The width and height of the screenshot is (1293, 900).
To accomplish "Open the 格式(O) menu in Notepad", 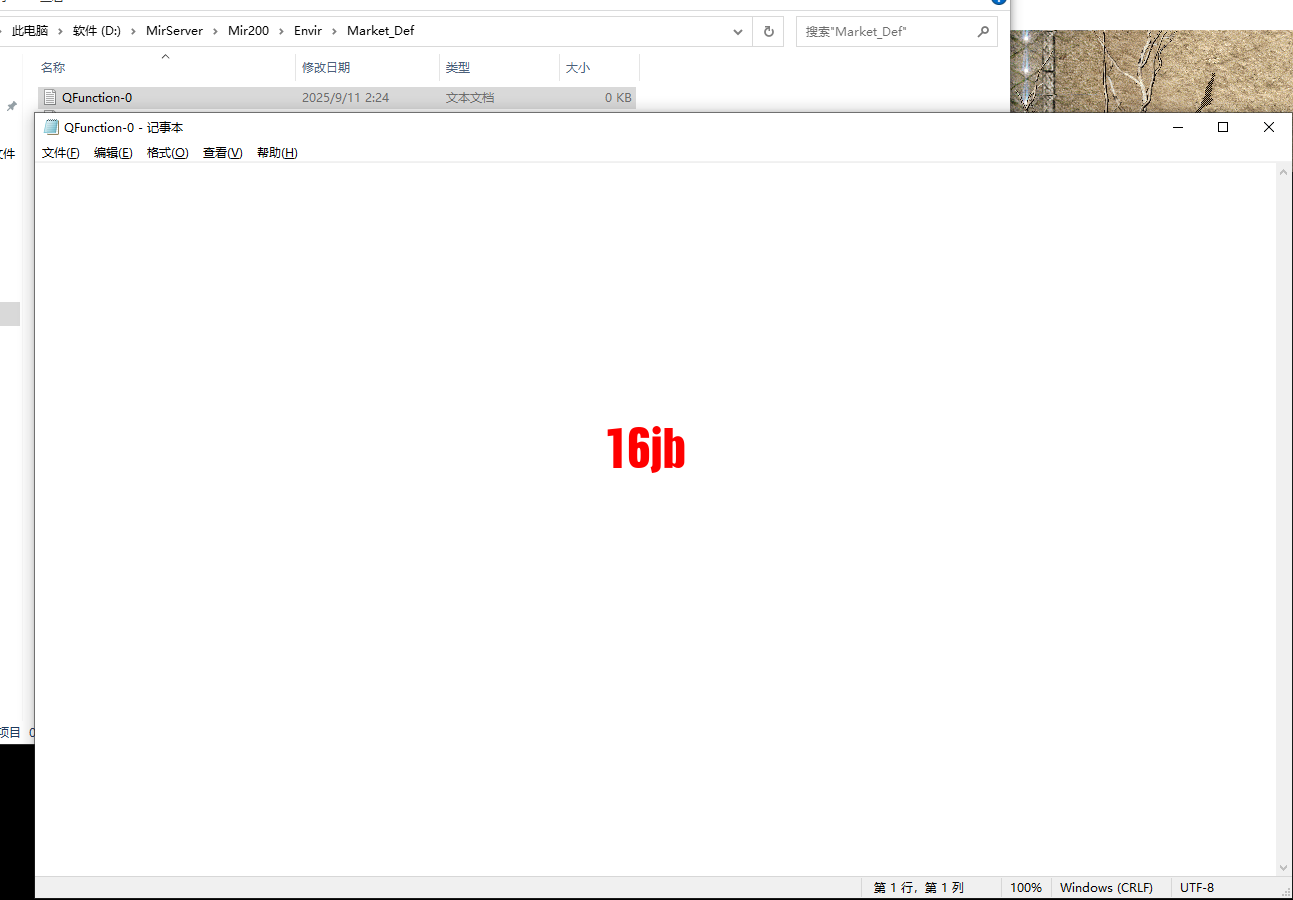I will [x=167, y=152].
